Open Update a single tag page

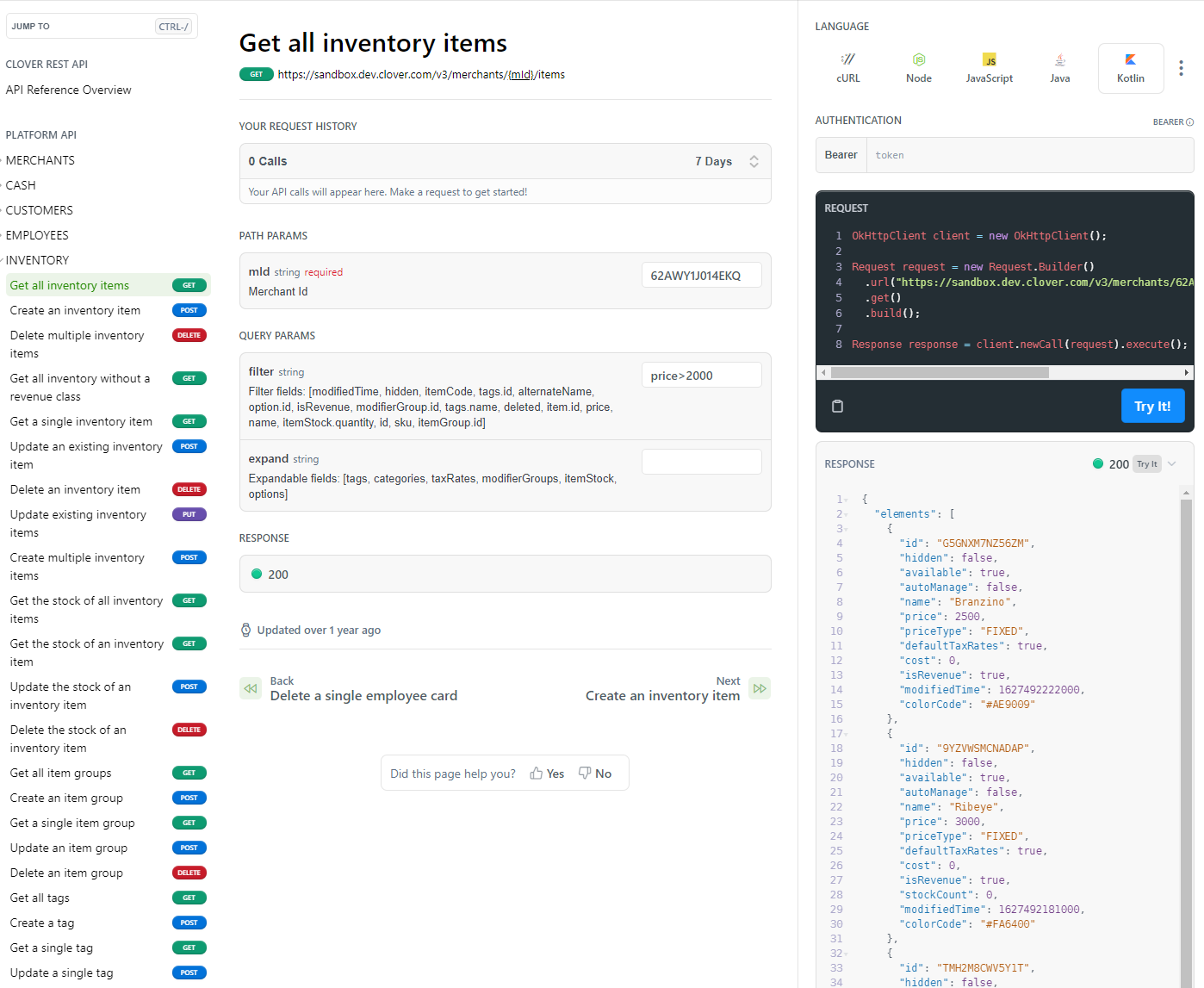61,972
